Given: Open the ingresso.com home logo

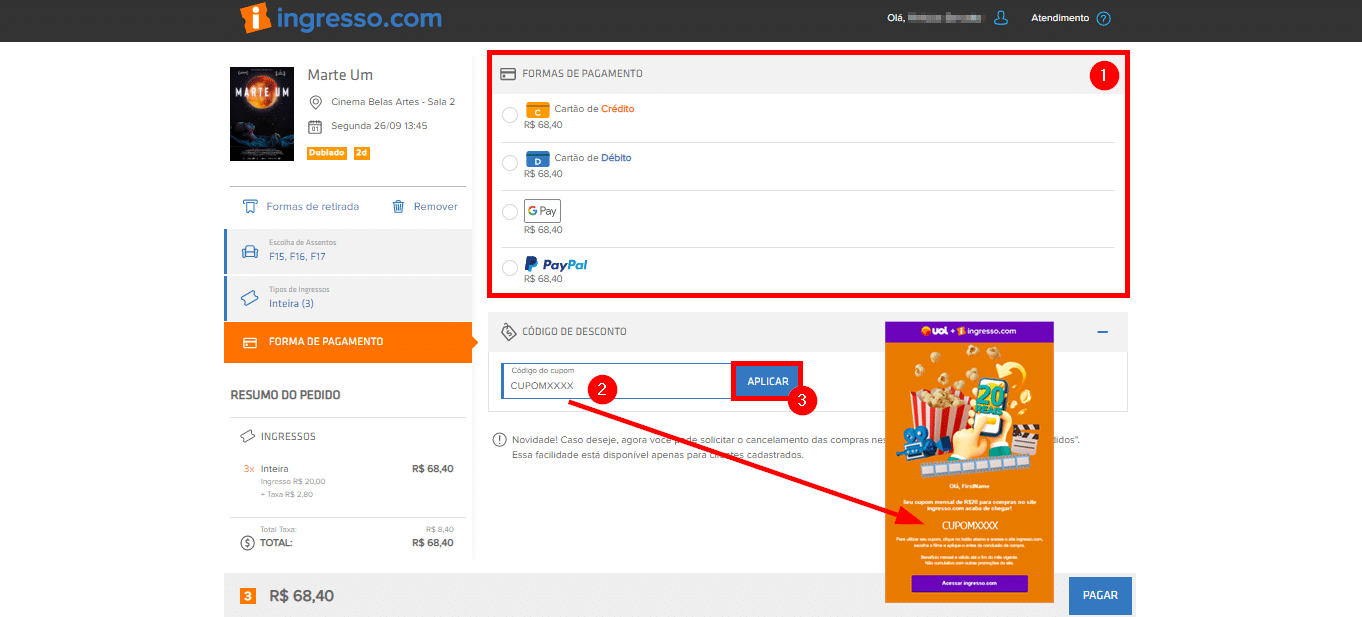Looking at the screenshot, I should click(x=341, y=18).
